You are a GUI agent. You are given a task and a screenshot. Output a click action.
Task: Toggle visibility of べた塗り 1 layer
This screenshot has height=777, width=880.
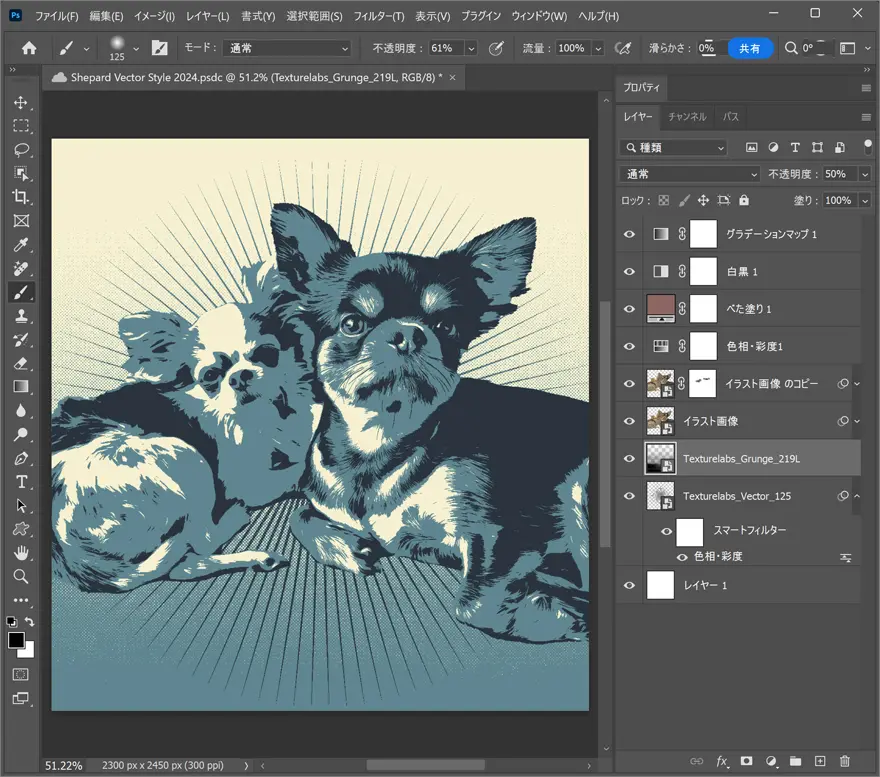point(629,309)
